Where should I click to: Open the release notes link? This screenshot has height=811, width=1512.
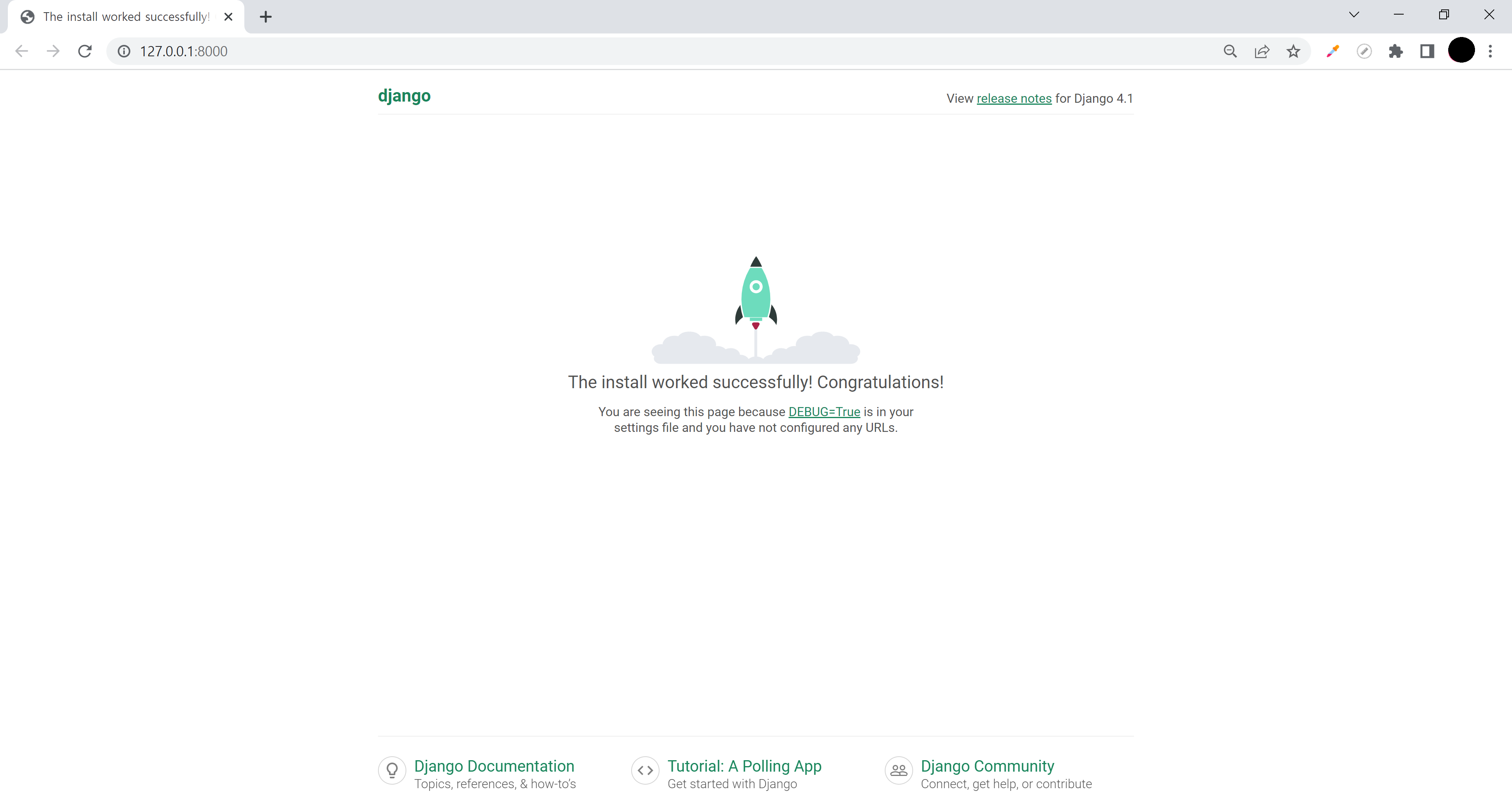tap(1014, 98)
